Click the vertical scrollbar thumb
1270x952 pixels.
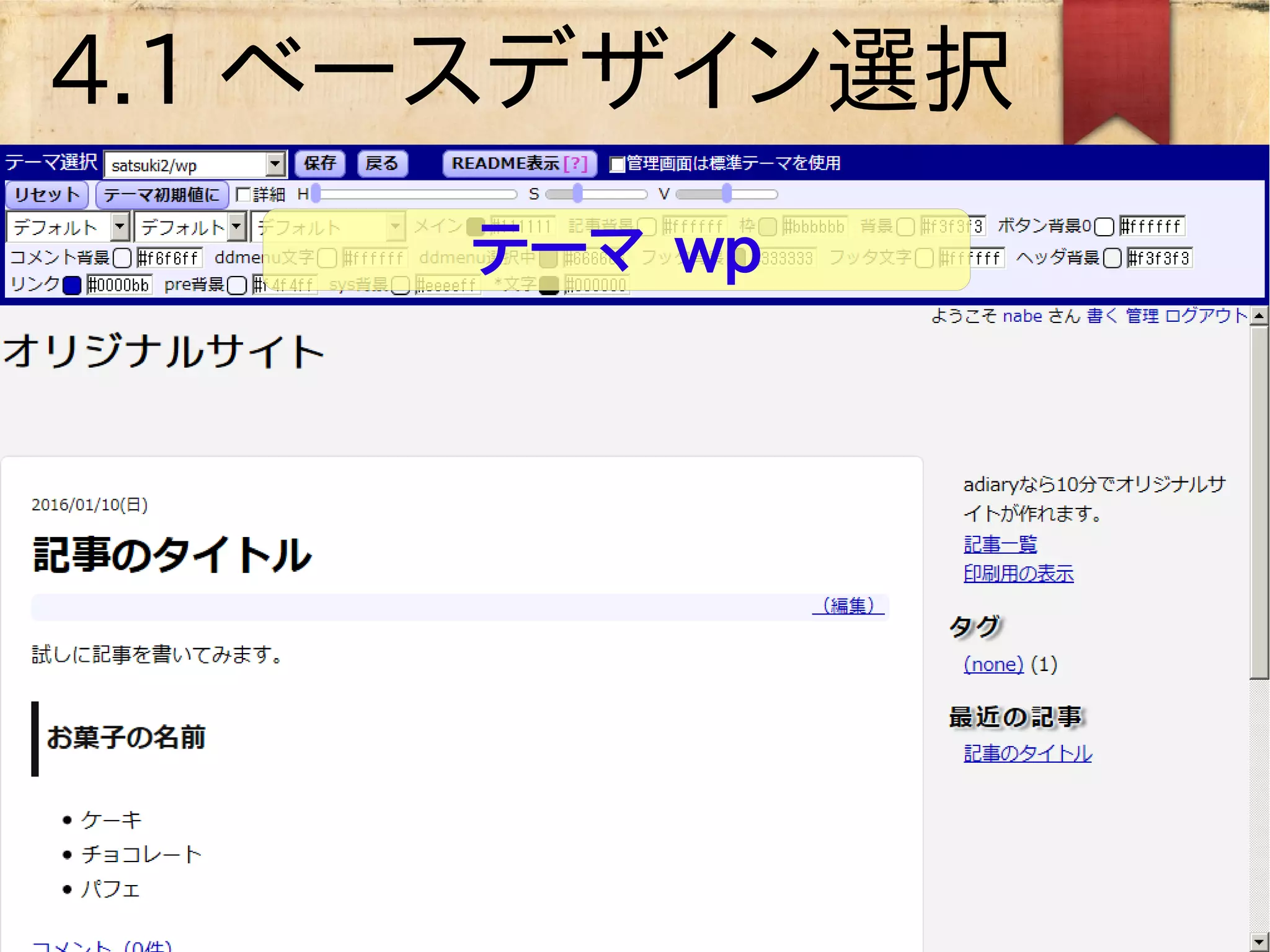[x=1259, y=502]
